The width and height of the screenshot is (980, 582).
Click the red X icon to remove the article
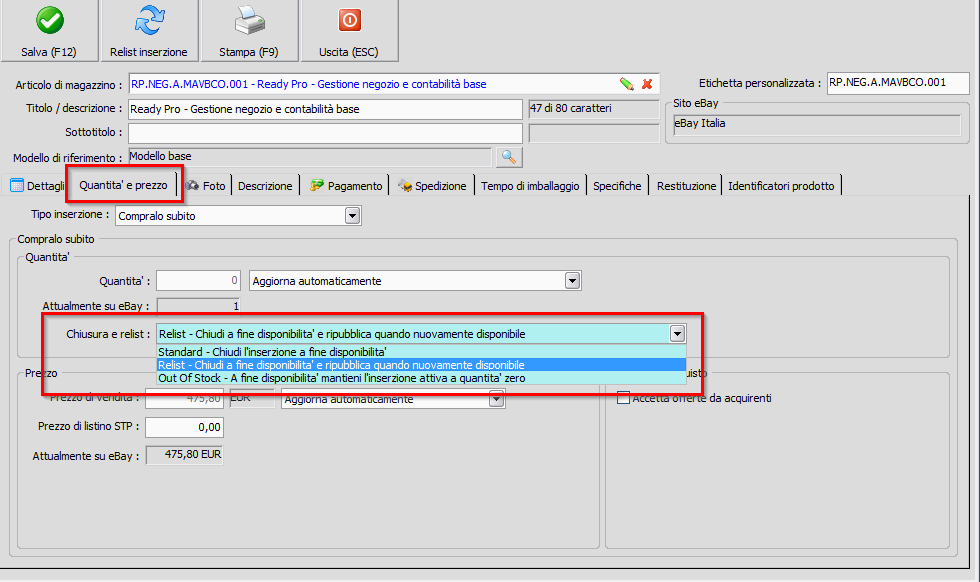tap(647, 84)
